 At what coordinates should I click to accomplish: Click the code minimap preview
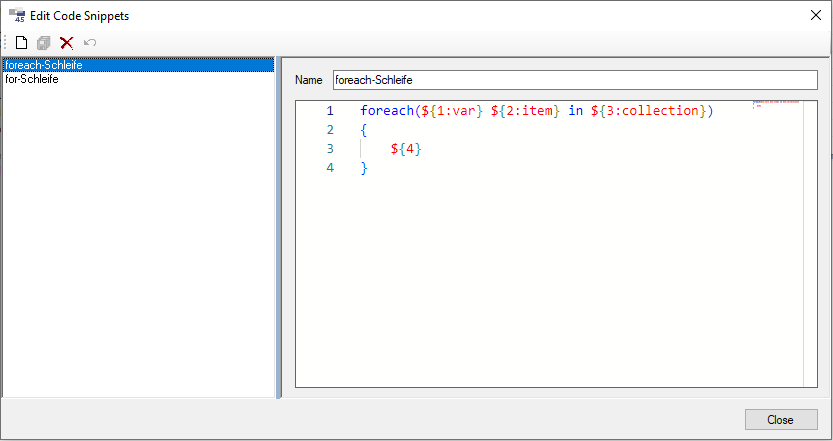coord(777,103)
